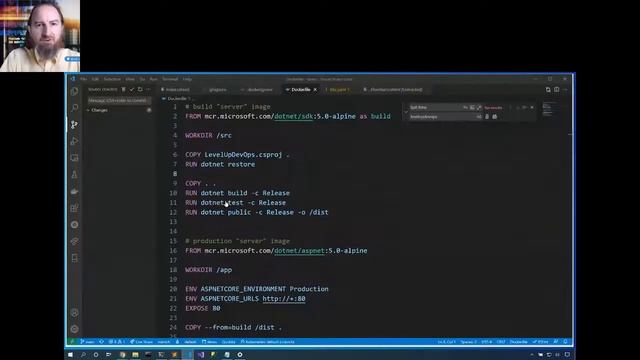The height and width of the screenshot is (360, 640).
Task: Open the View menu
Action: [130, 79]
